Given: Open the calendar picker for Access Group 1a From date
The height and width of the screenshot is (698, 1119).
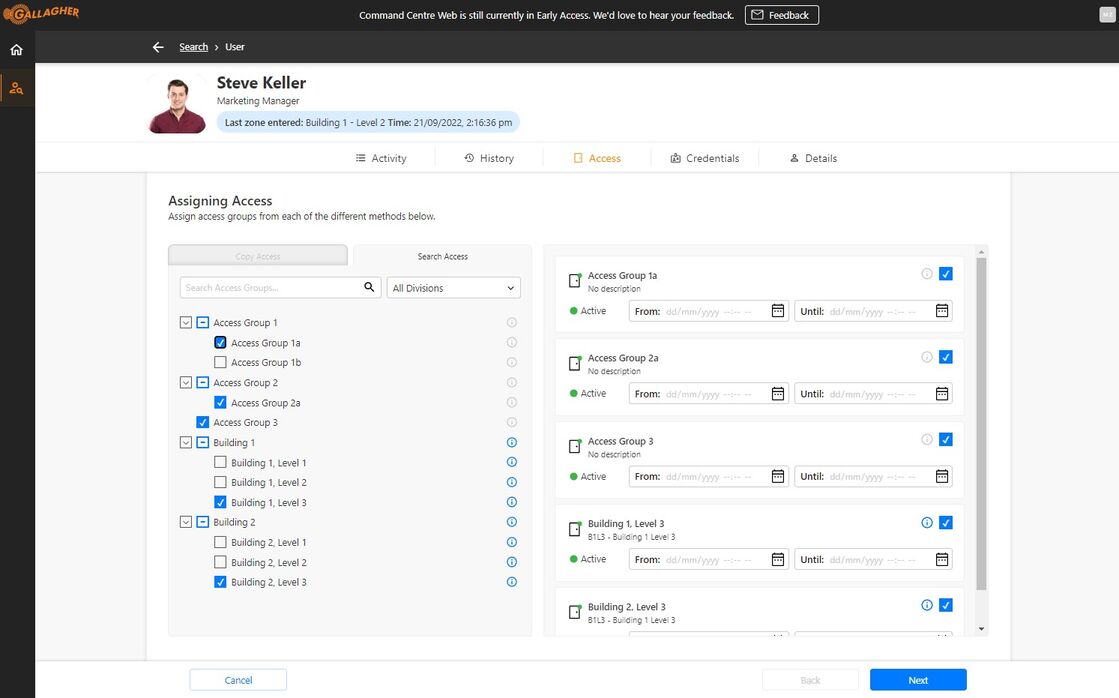Looking at the screenshot, I should (x=777, y=311).
